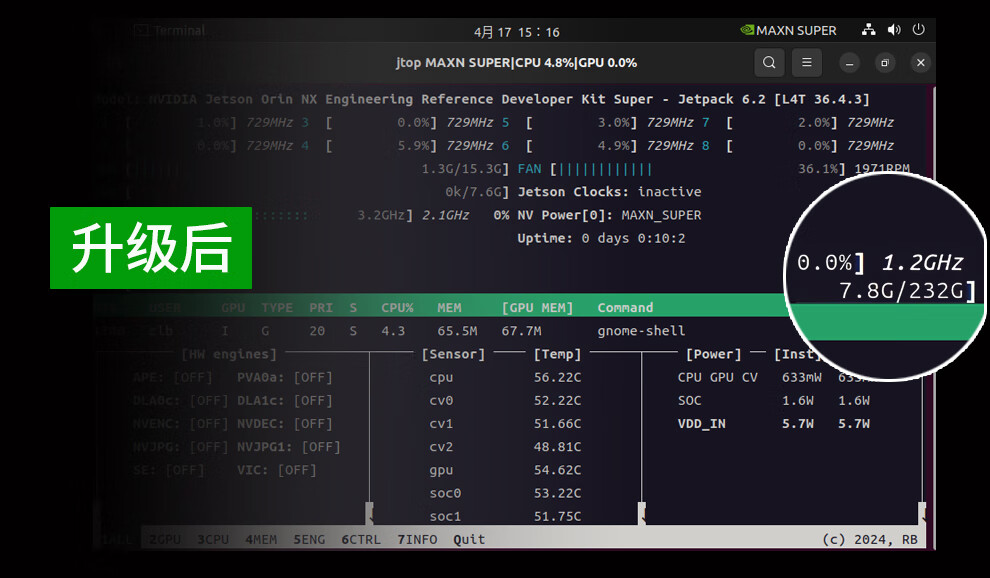Switch to the 5ENG page
The width and height of the screenshot is (990, 578).
pyautogui.click(x=309, y=539)
